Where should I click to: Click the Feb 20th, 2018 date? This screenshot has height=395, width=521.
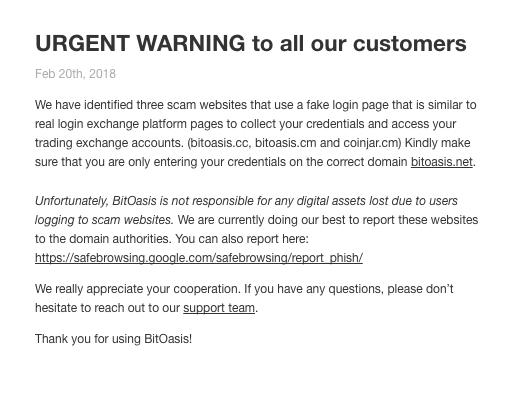coord(75,74)
